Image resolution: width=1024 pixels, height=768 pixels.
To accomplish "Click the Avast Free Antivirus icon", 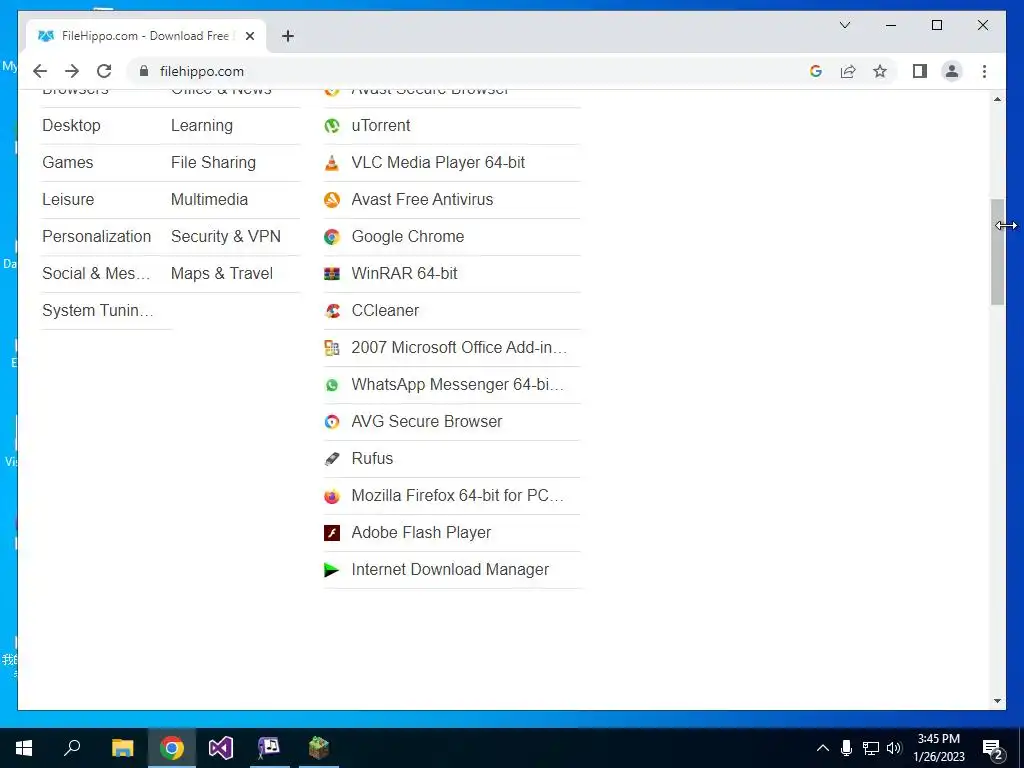I will (x=332, y=200).
